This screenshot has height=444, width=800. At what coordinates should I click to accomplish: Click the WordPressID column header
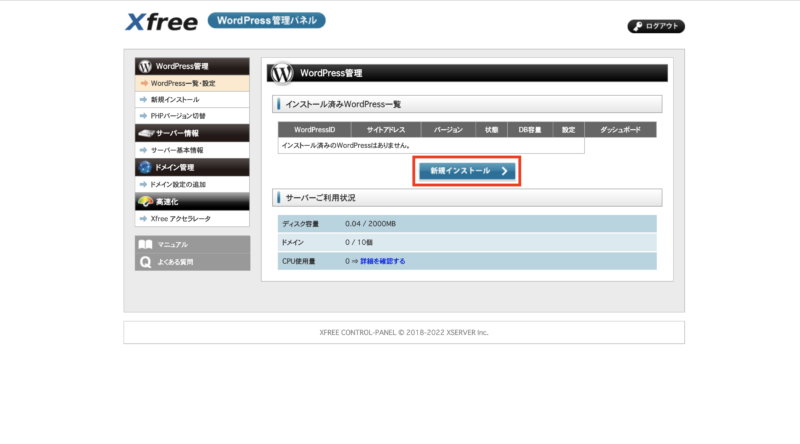coord(314,130)
